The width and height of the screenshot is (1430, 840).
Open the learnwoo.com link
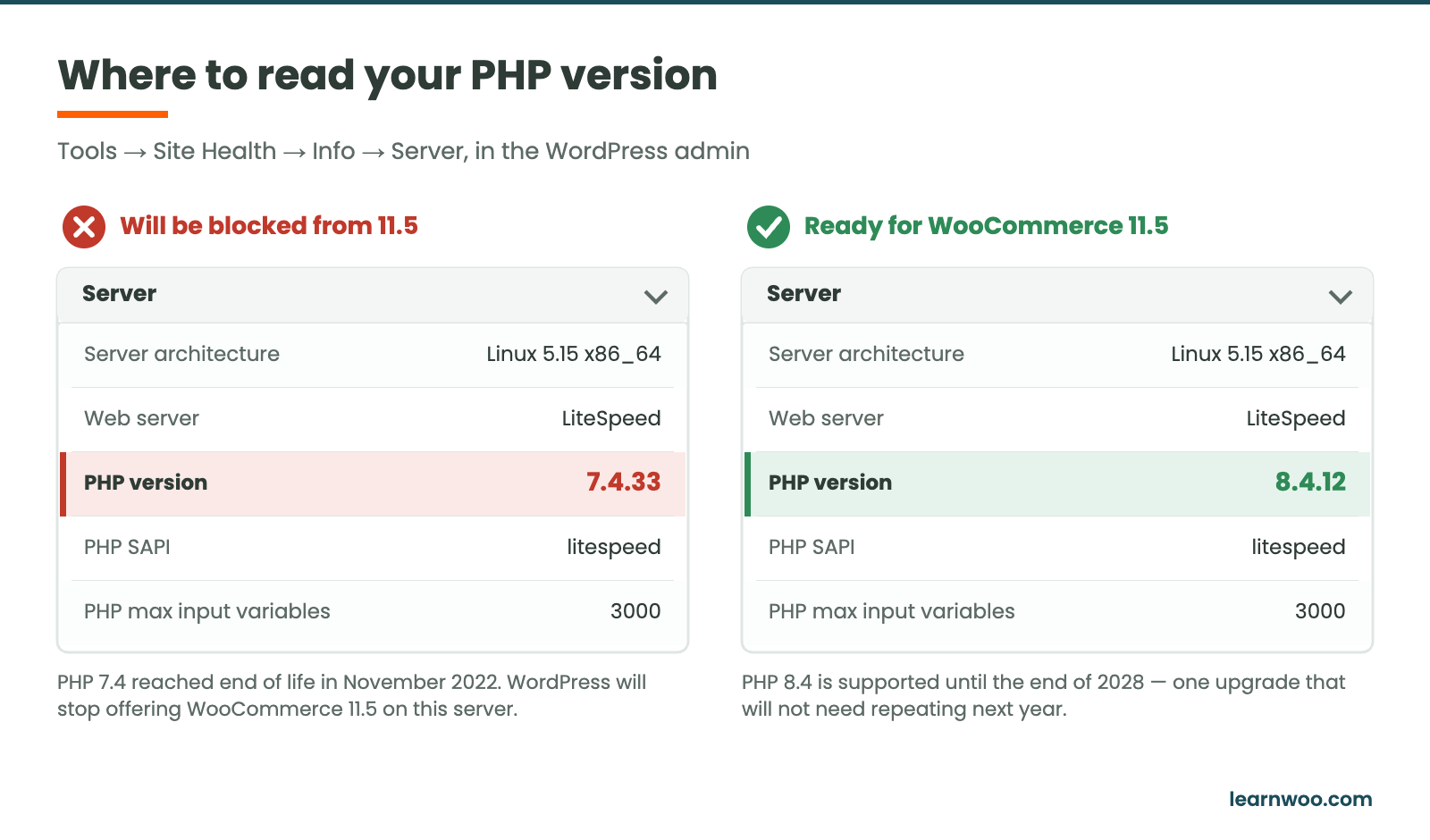(1300, 799)
